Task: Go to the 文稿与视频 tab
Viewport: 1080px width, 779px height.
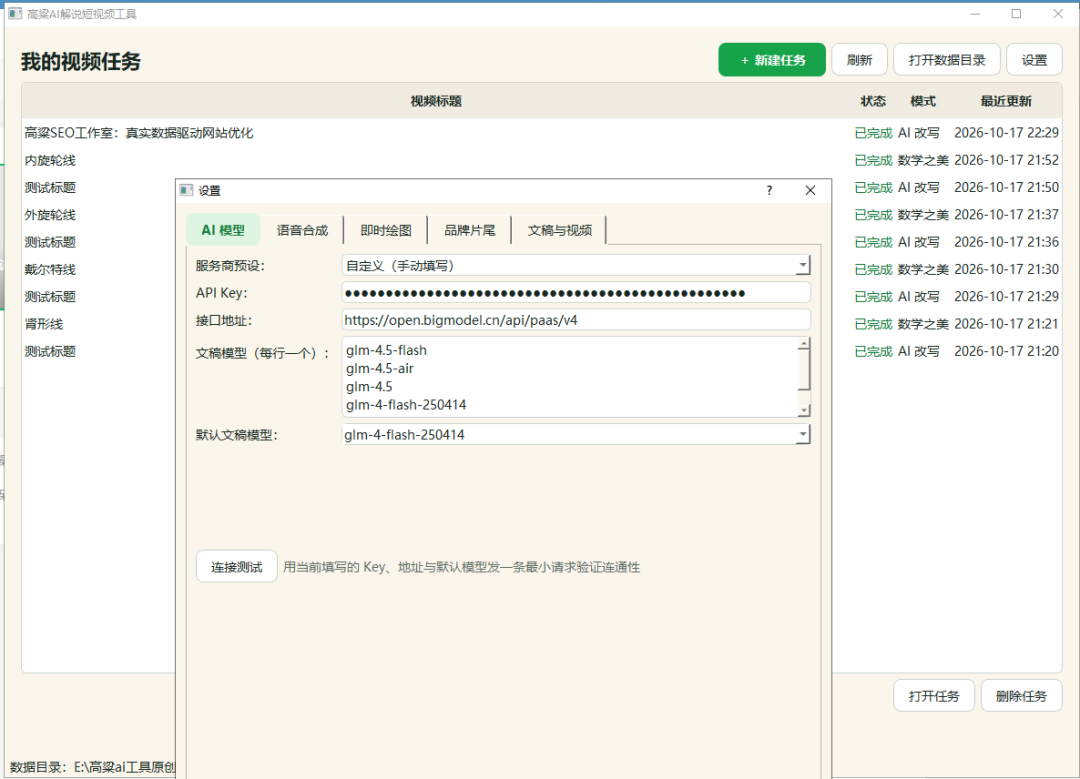Action: click(x=560, y=230)
